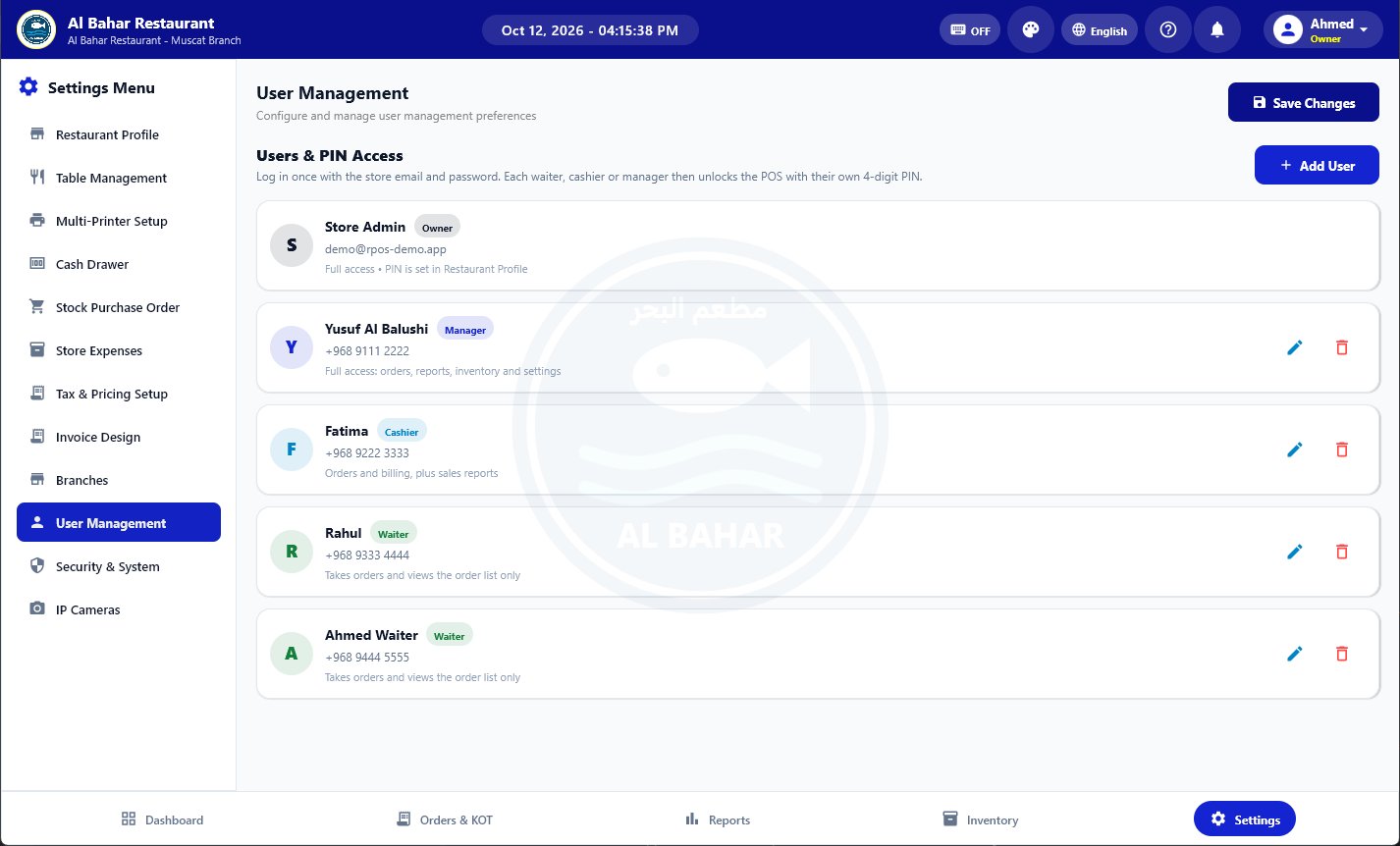Open Restaurant Profile settings
Image resolution: width=1400 pixels, height=846 pixels.
(119, 134)
